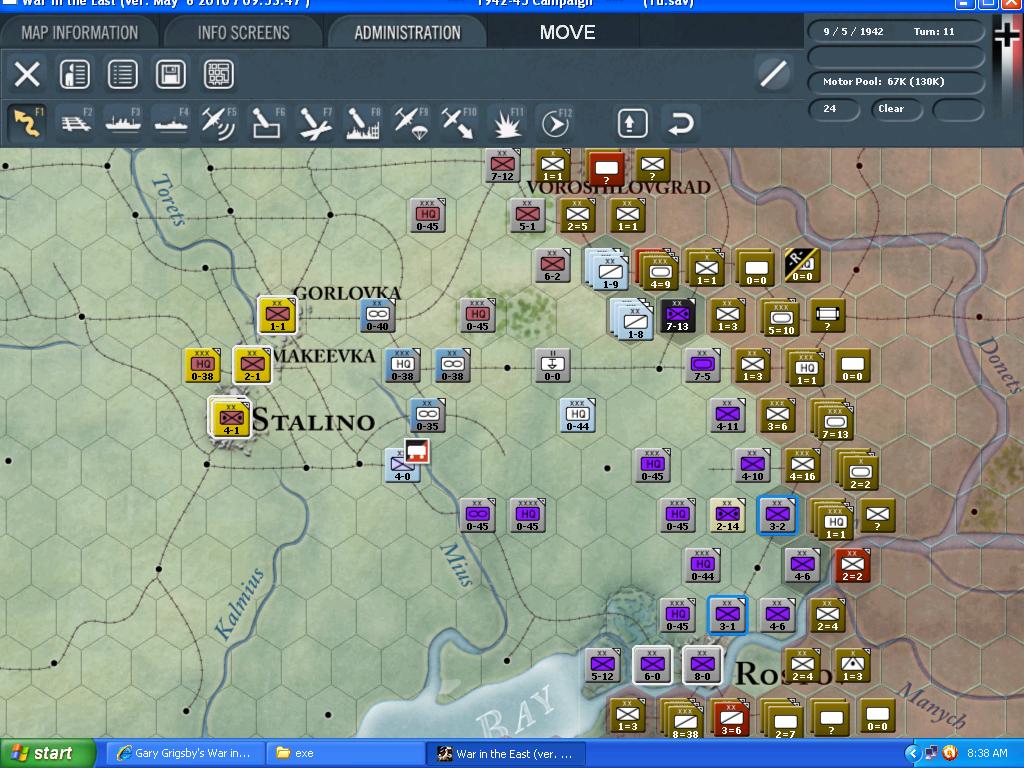Select the highlighted purple 3-1 unit

point(728,615)
